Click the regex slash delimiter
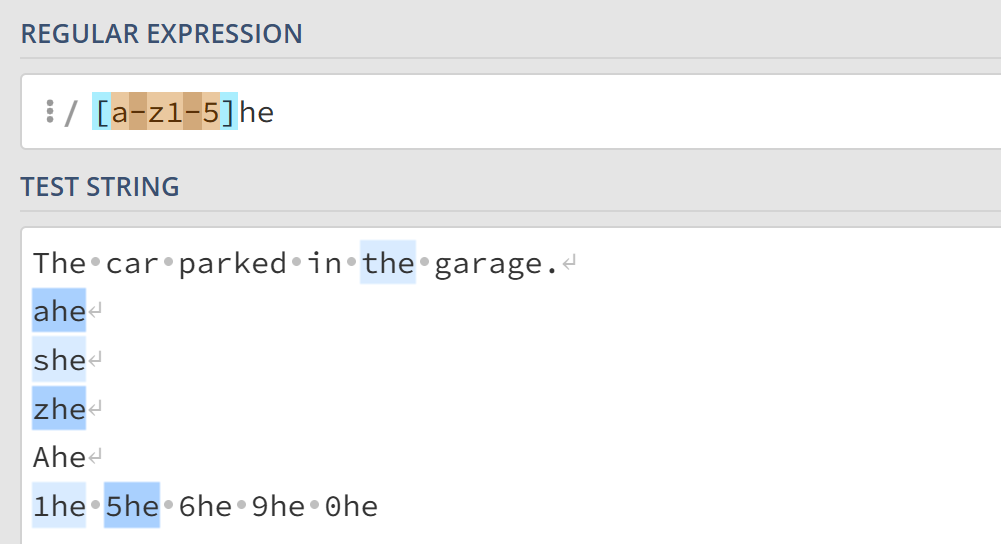Image resolution: width=1001 pixels, height=544 pixels. pyautogui.click(x=70, y=113)
